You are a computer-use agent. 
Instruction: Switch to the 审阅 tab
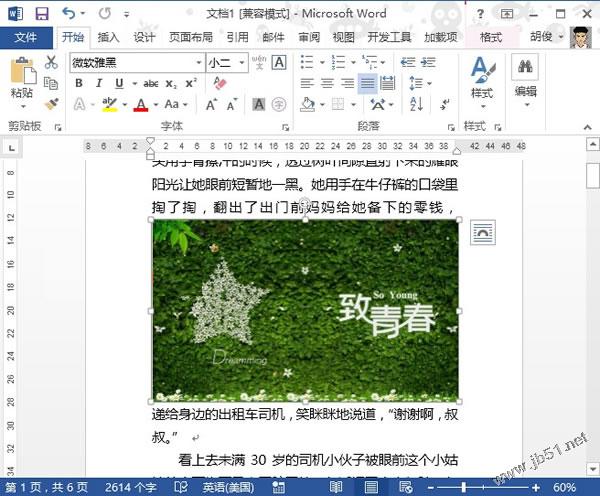(x=308, y=37)
